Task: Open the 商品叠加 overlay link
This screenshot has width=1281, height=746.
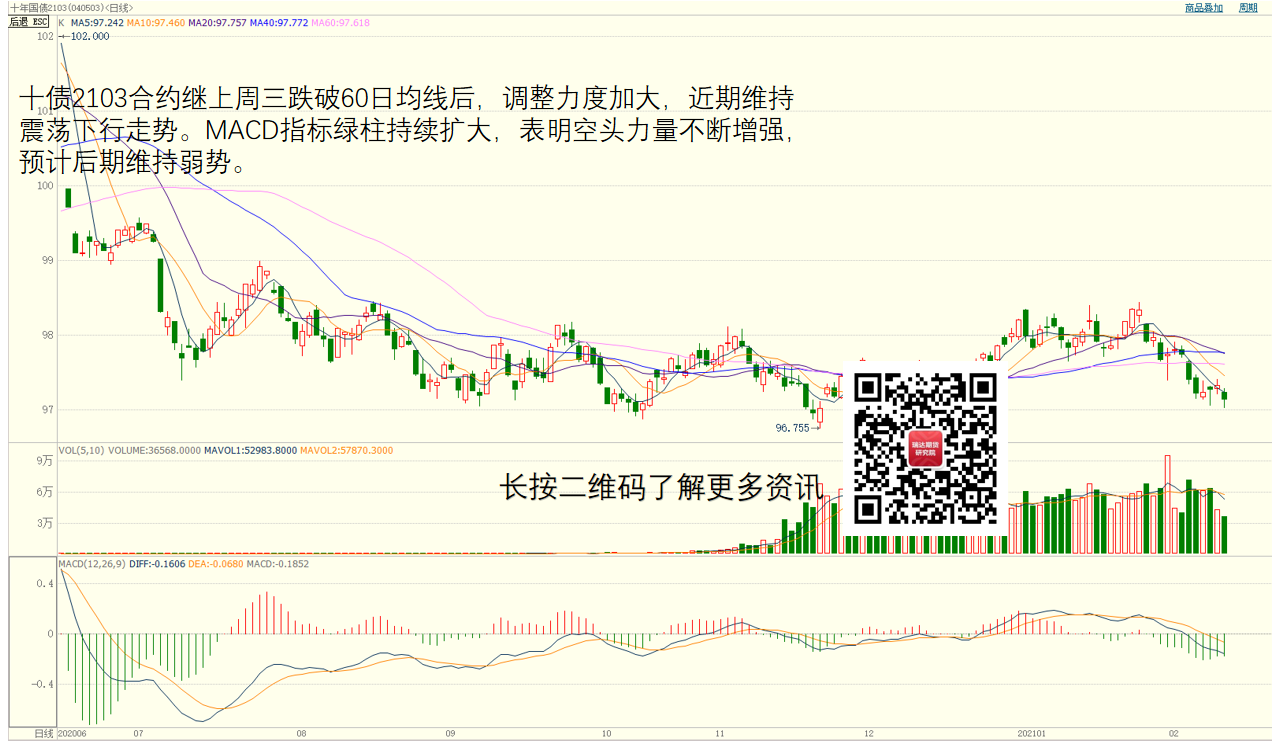Action: tap(1203, 7)
